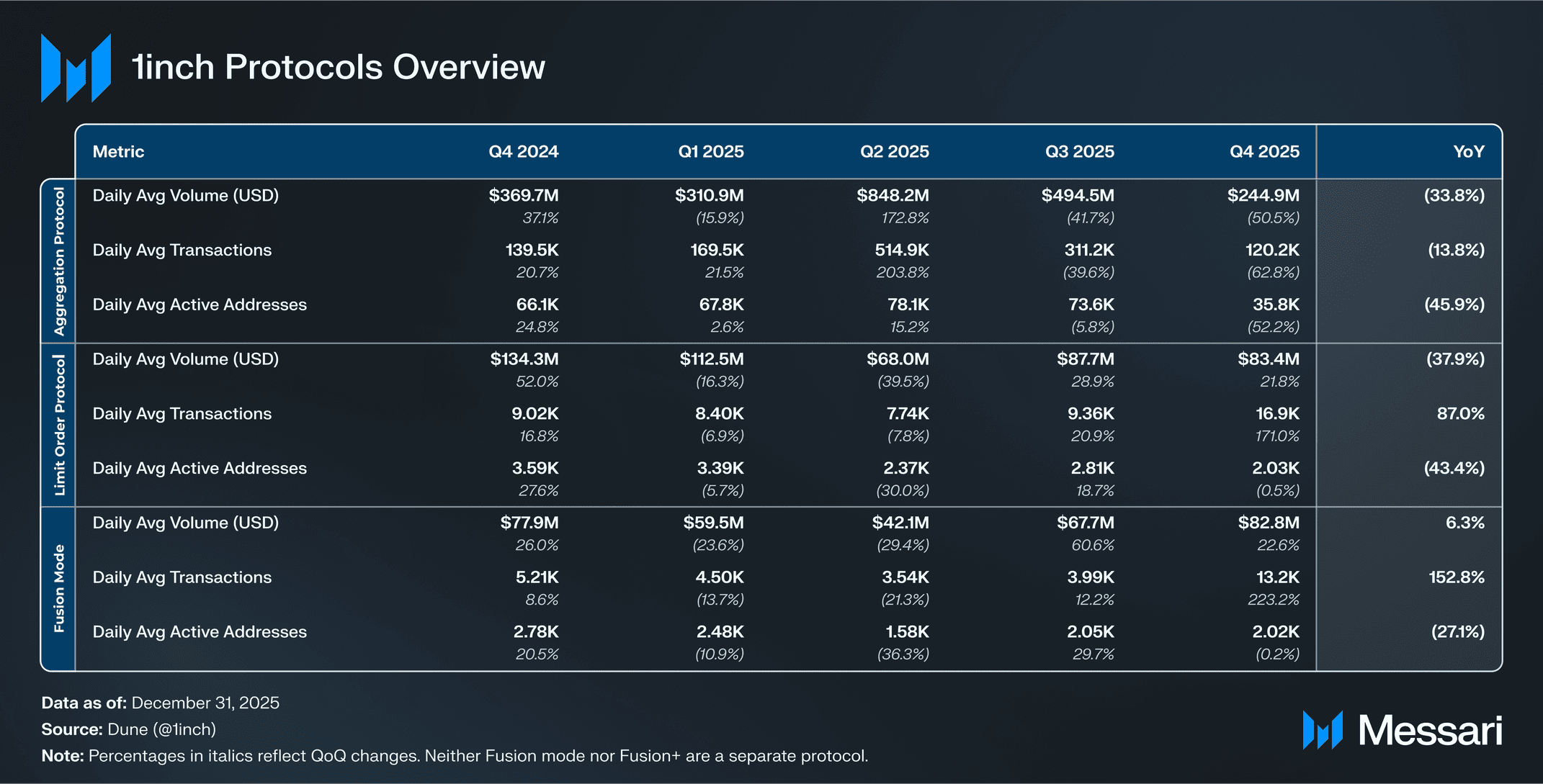
Task: Select the Aggregation Protocol side label
Action: pos(59,261)
